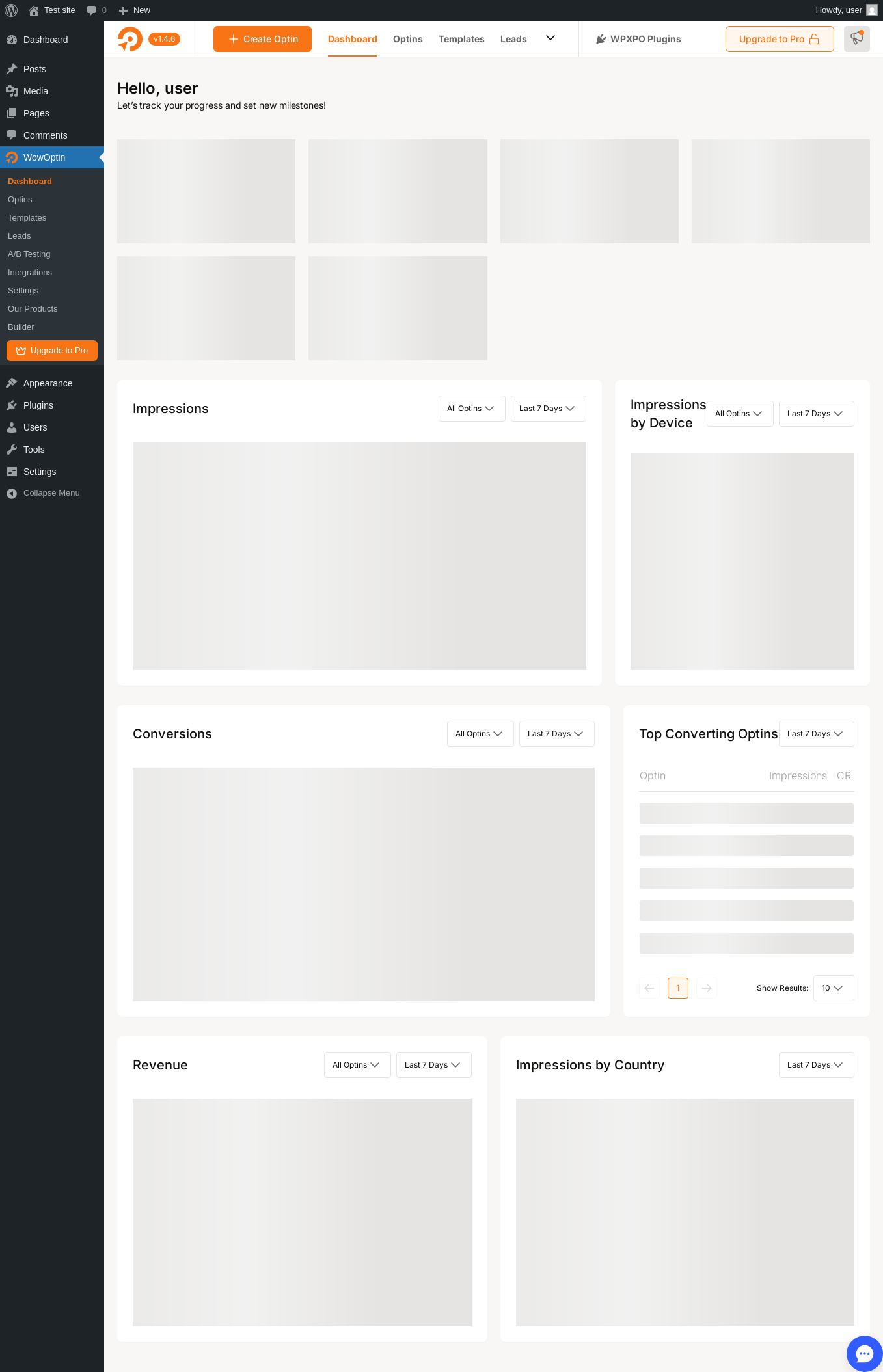The image size is (883, 1372).
Task: Switch to the Optins top tab
Action: [408, 39]
